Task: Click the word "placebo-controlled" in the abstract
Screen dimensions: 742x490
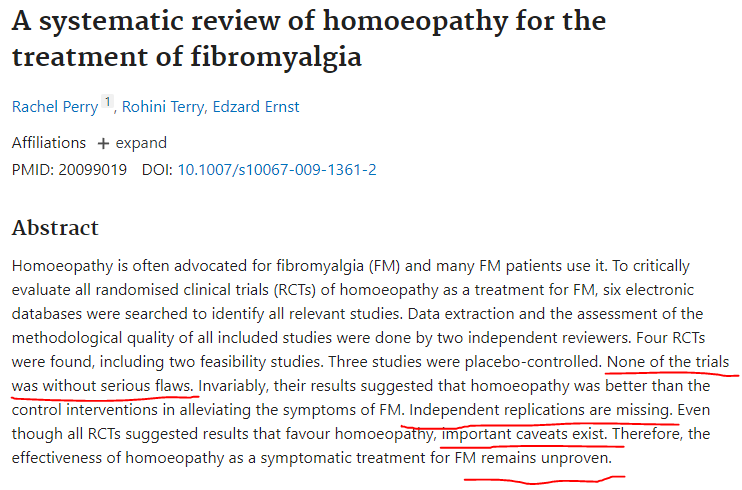Action: coord(533,362)
